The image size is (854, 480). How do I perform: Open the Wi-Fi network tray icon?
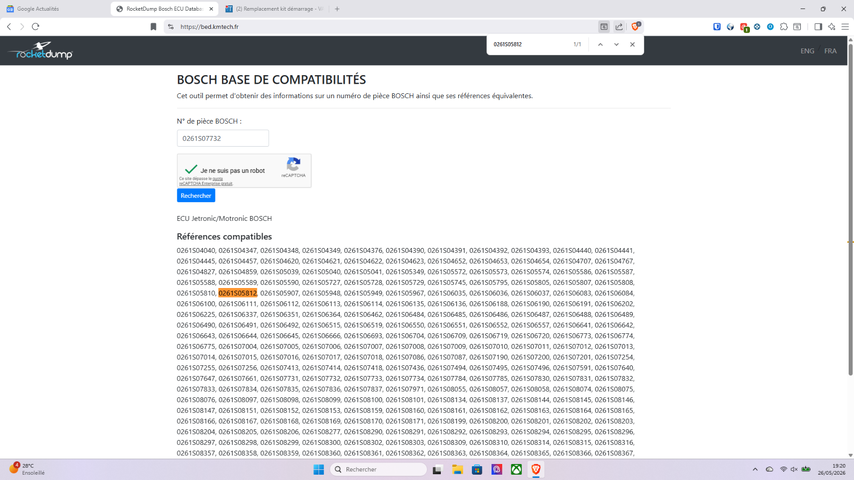click(x=783, y=469)
